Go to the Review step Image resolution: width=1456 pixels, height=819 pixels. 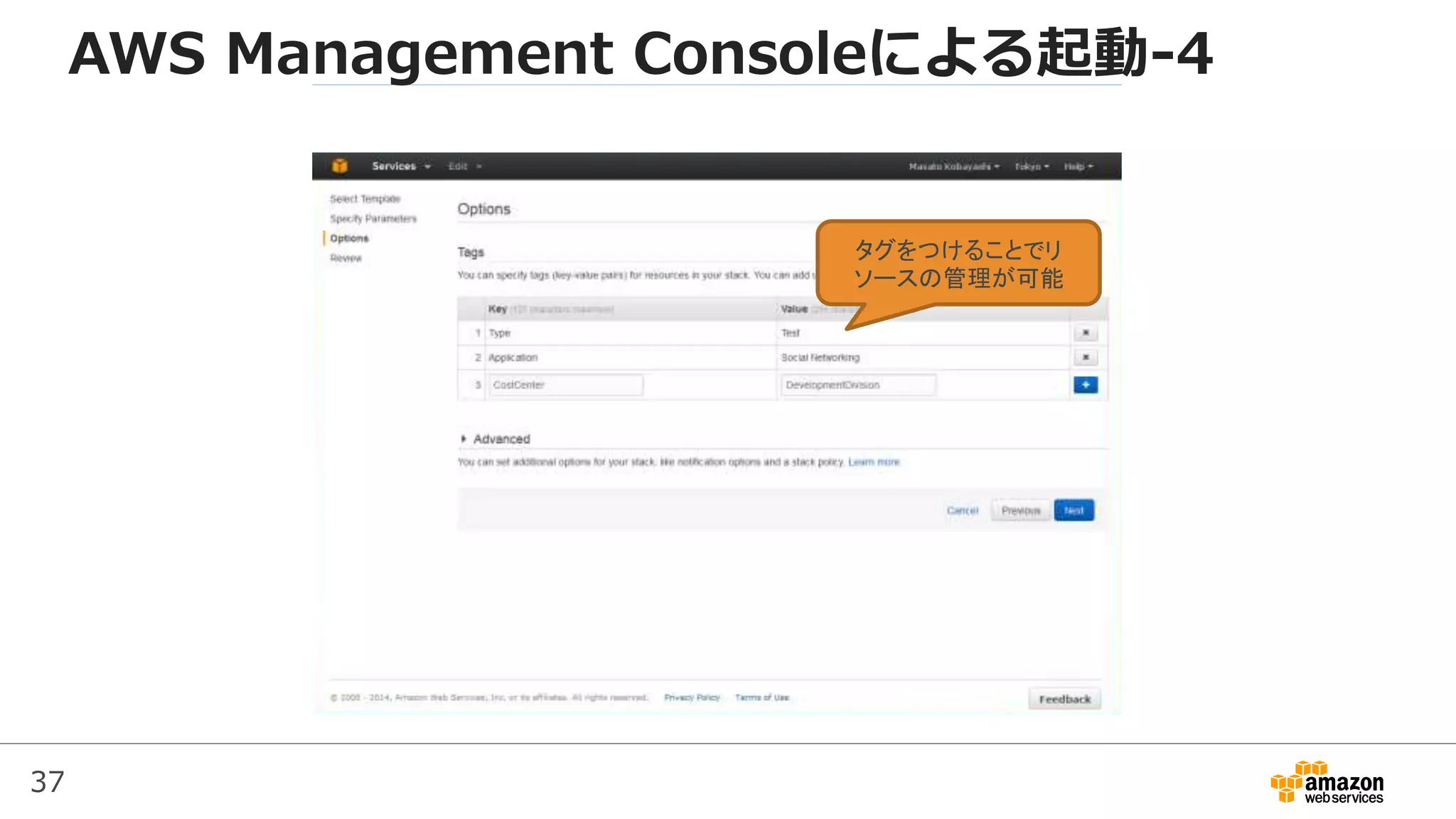(x=346, y=258)
